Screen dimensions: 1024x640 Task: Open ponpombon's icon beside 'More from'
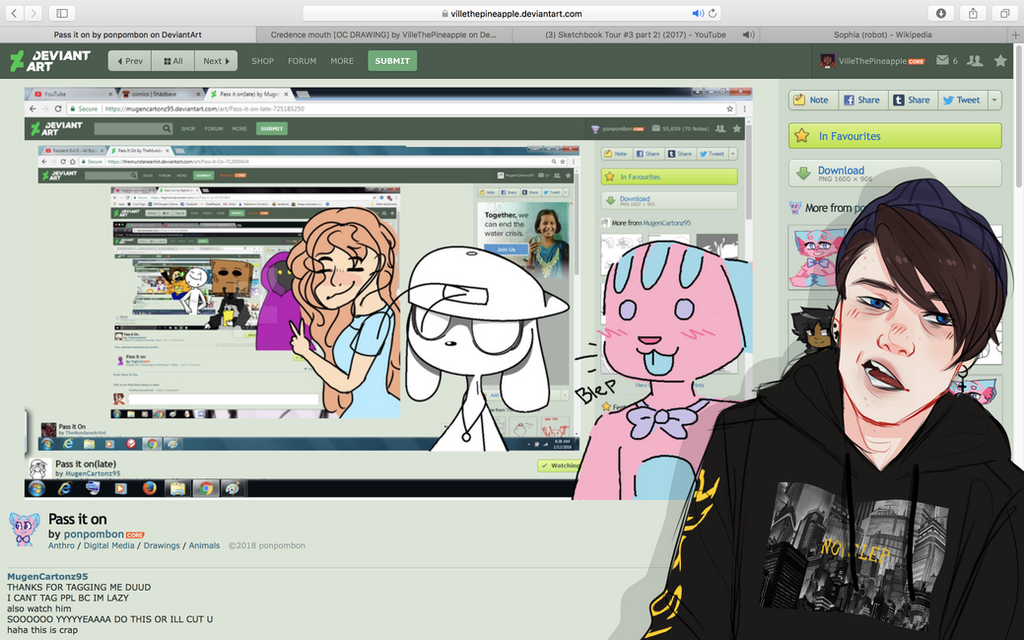coord(795,208)
